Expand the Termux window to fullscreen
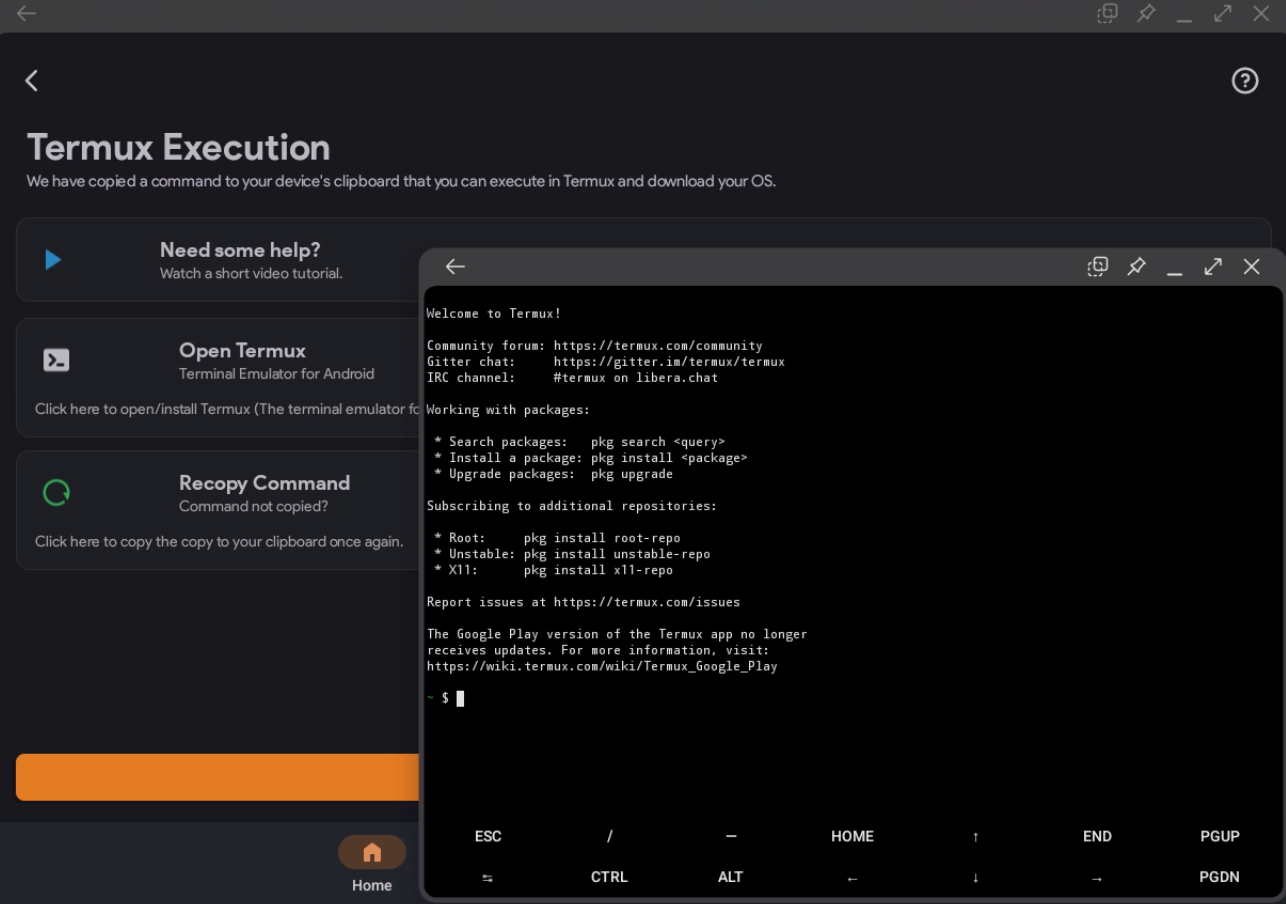Image resolution: width=1286 pixels, height=904 pixels. [1213, 266]
